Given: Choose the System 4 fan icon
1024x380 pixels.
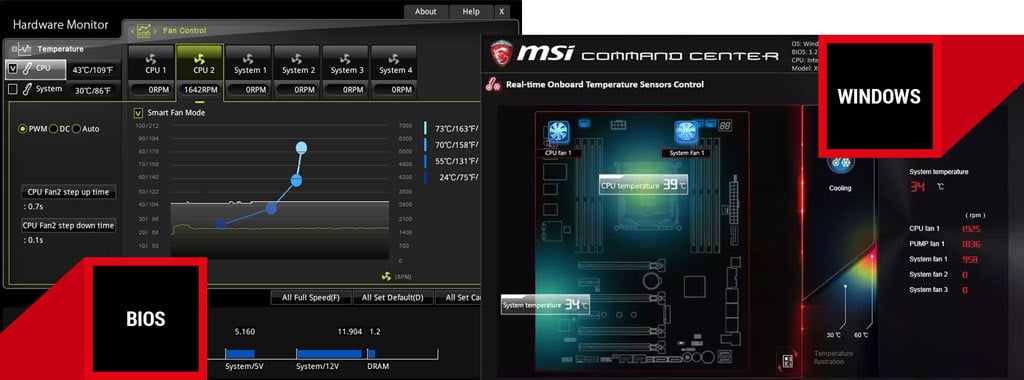Looking at the screenshot, I should [394, 59].
